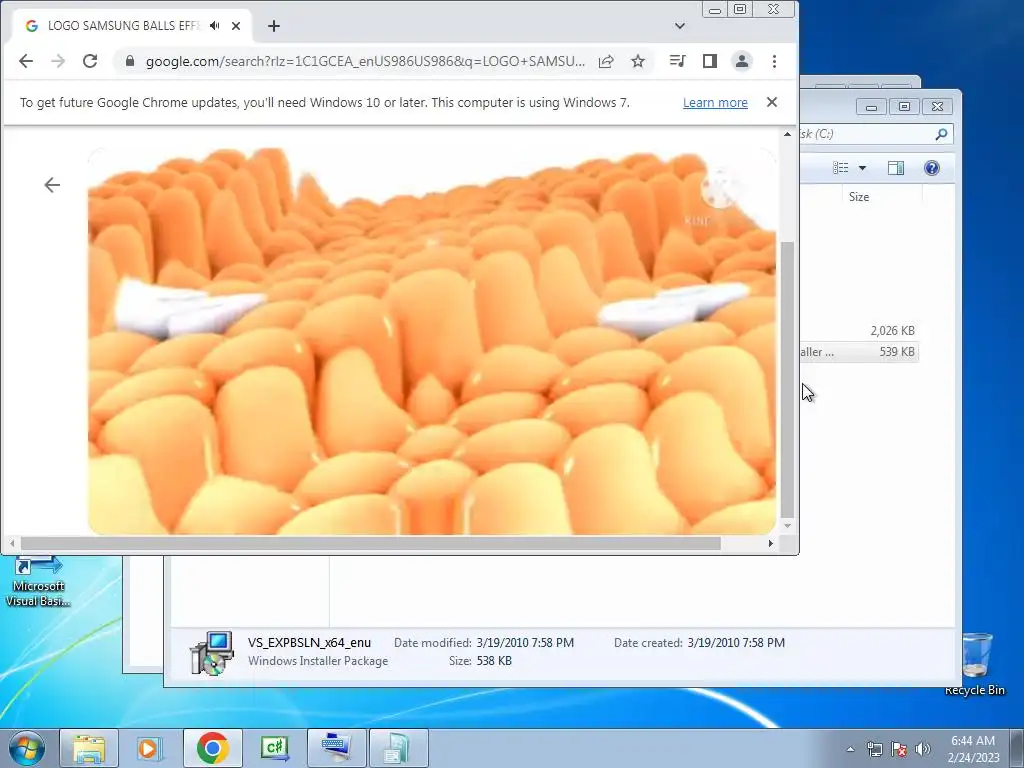Viewport: 1024px width, 768px height.
Task: Open the Learn more link
Action: [715, 103]
